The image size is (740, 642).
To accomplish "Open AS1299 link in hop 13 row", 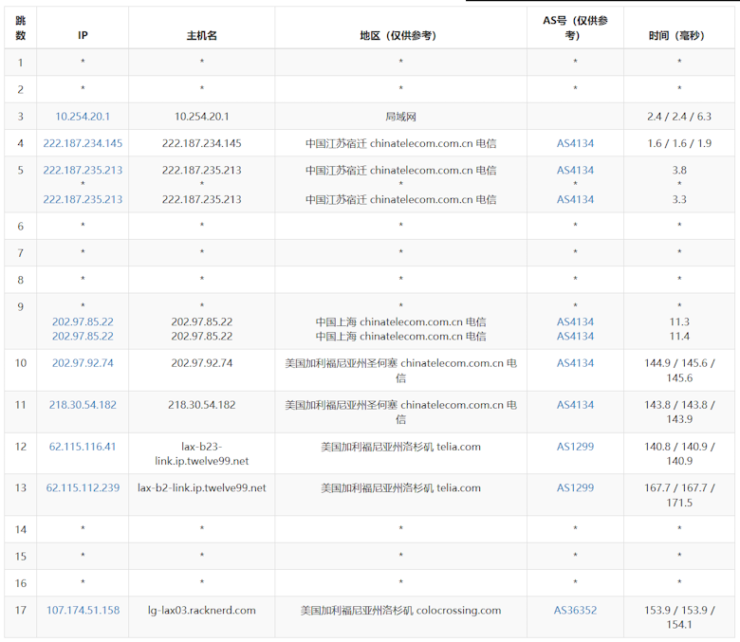I will point(575,488).
